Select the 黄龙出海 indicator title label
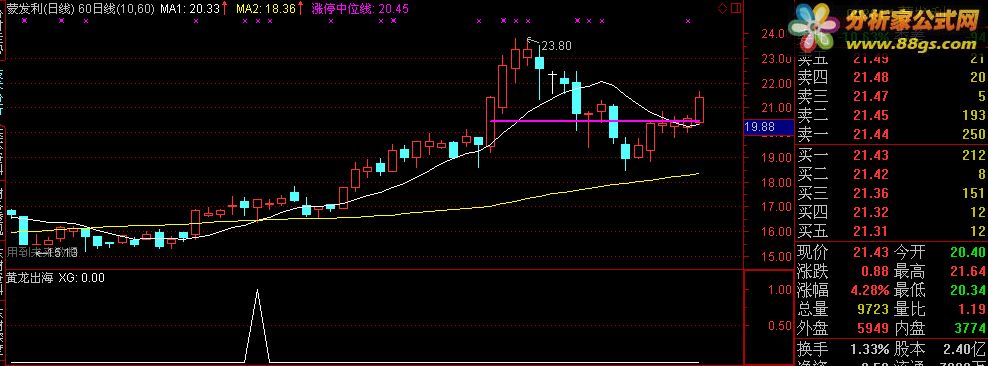 click(29, 277)
